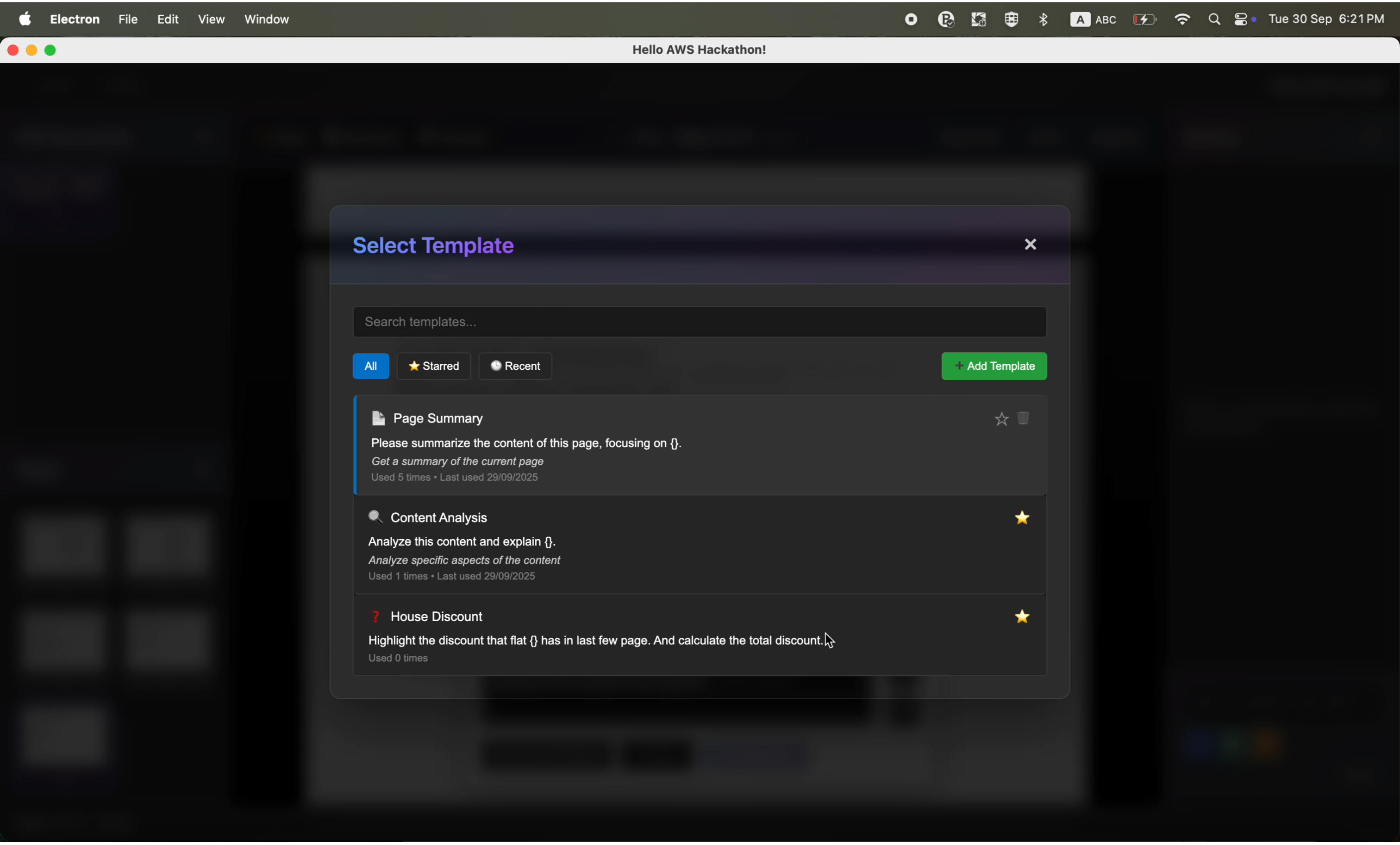Screen dimensions: 1400x845
Task: Click the screen recording icon in menu bar
Action: click(911, 20)
